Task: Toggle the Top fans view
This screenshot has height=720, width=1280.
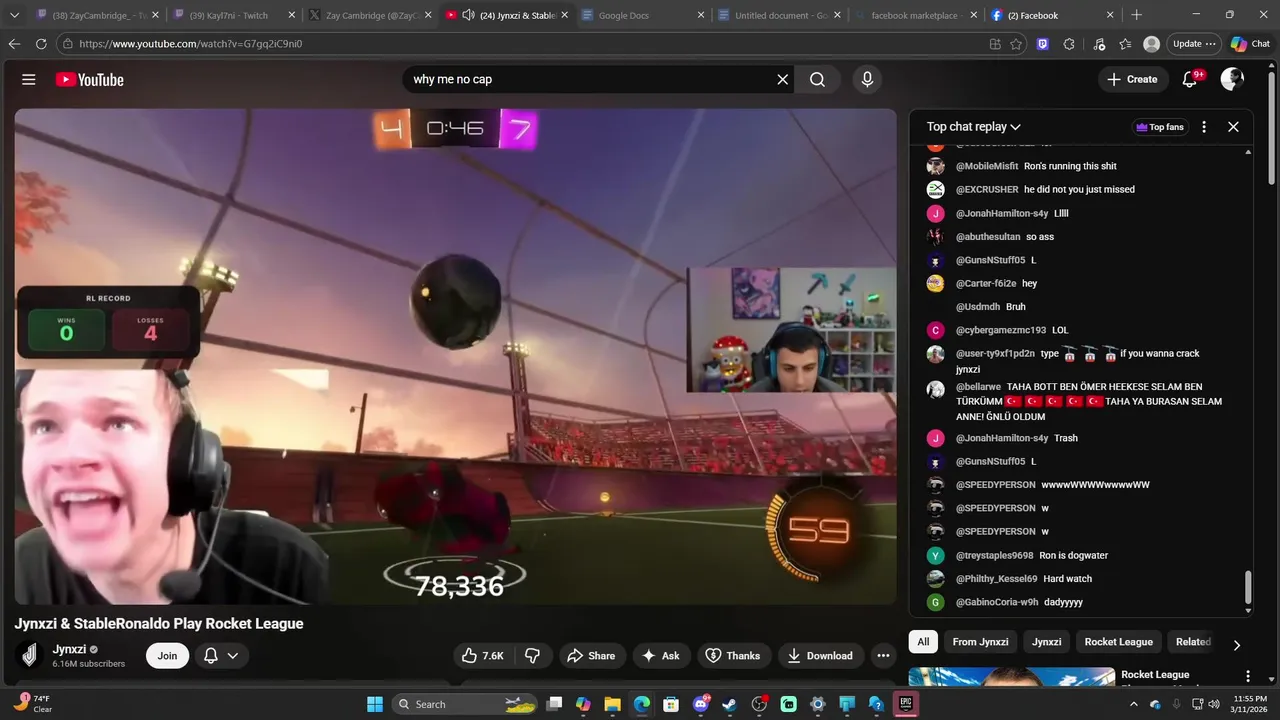Action: pos(1159,127)
